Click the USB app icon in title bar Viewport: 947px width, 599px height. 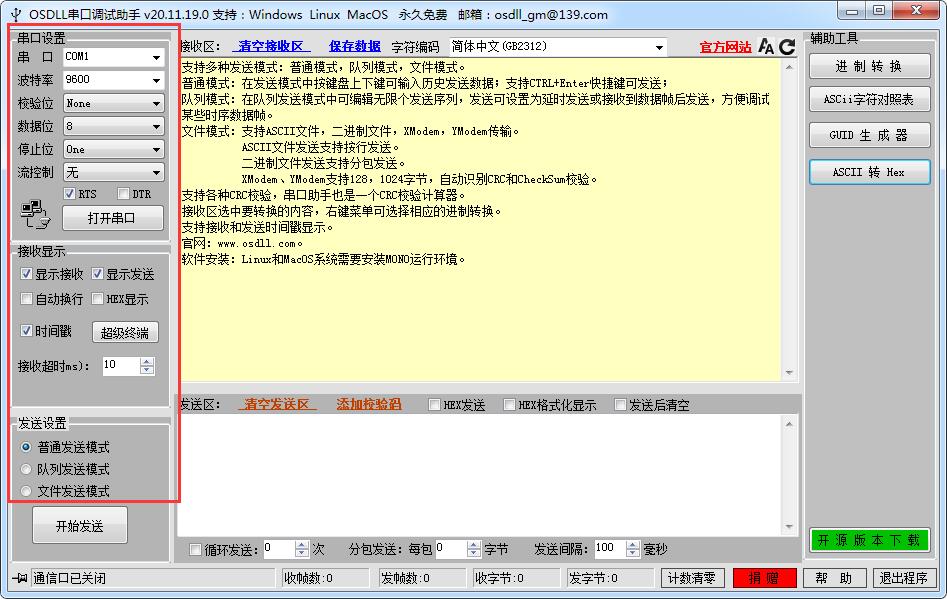point(16,14)
